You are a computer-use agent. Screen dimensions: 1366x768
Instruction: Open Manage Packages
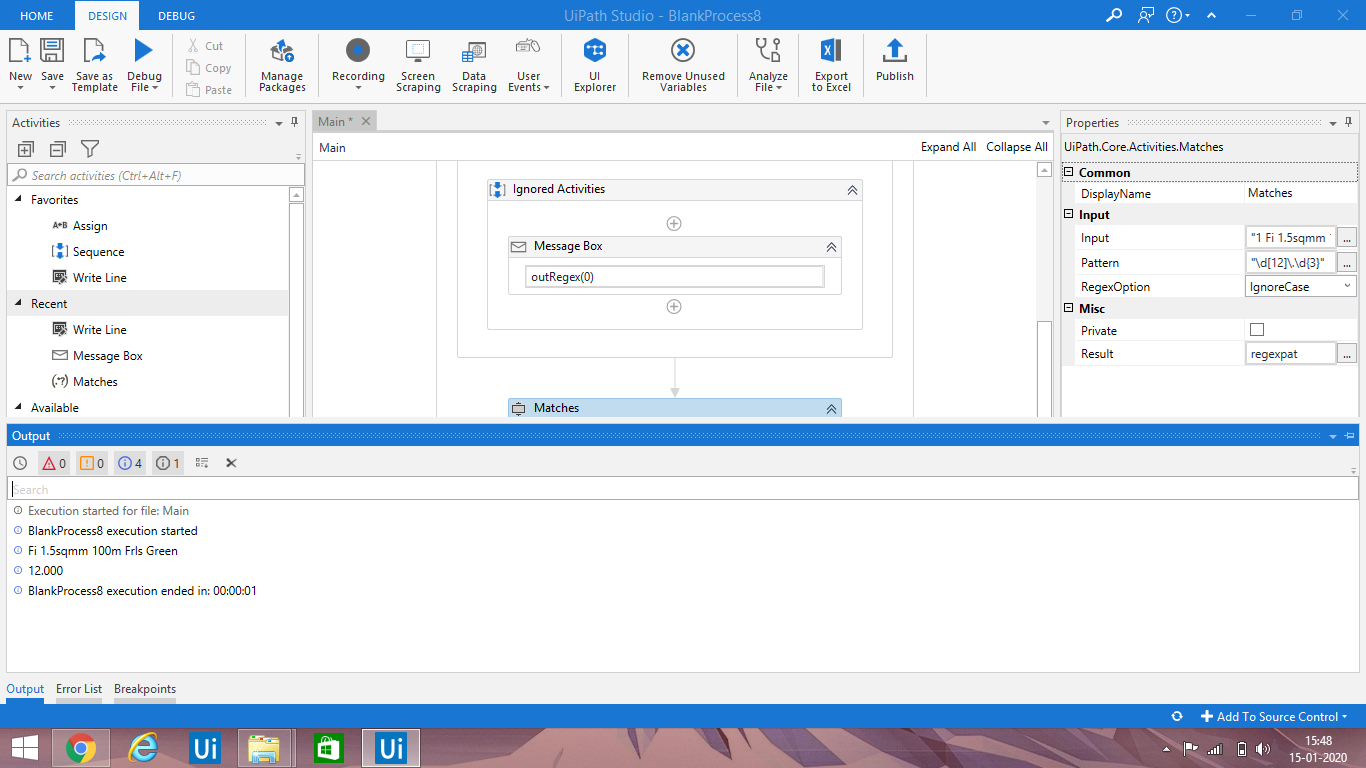point(282,65)
